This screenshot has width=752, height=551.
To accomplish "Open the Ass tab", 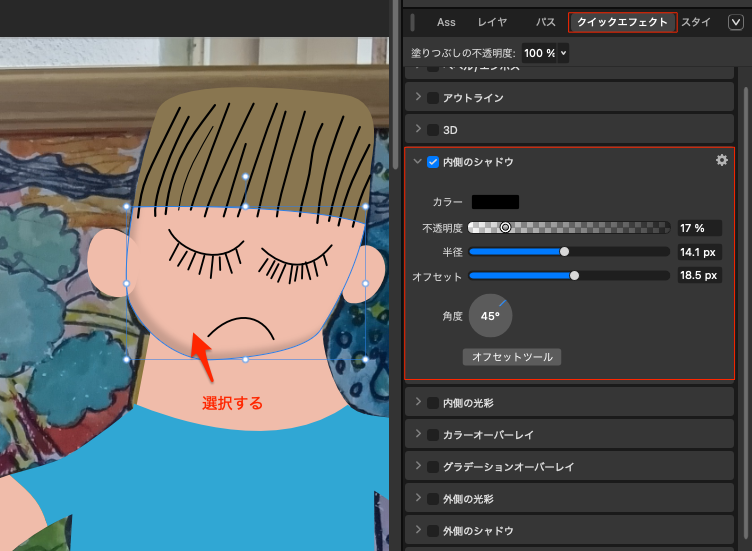I will tap(446, 22).
